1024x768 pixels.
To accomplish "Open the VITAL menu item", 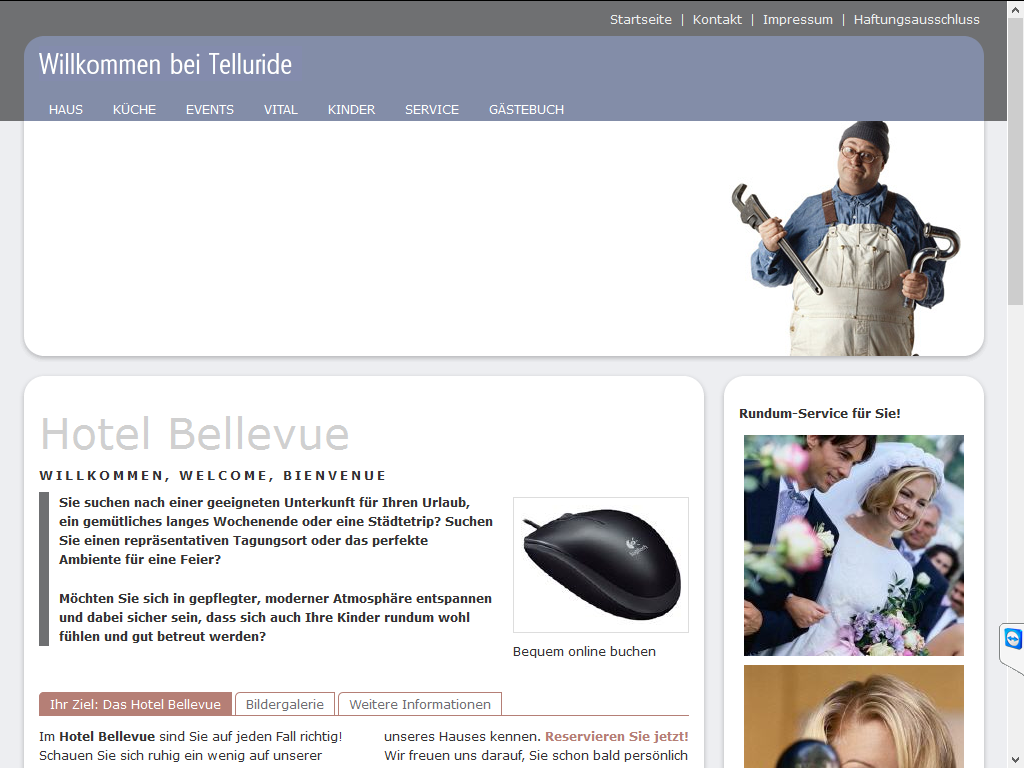I will (281, 110).
